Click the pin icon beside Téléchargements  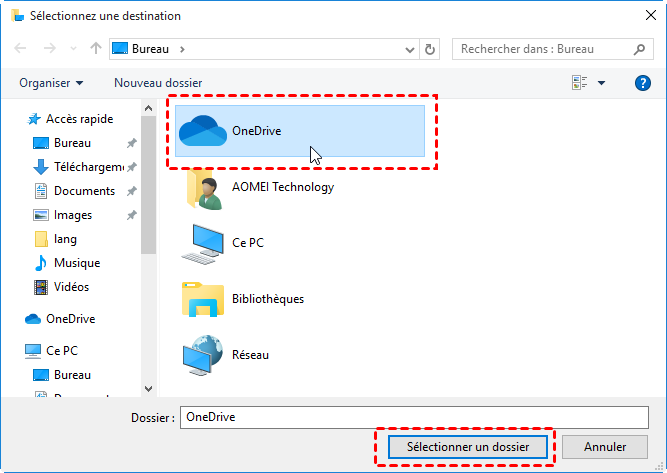pyautogui.click(x=132, y=167)
